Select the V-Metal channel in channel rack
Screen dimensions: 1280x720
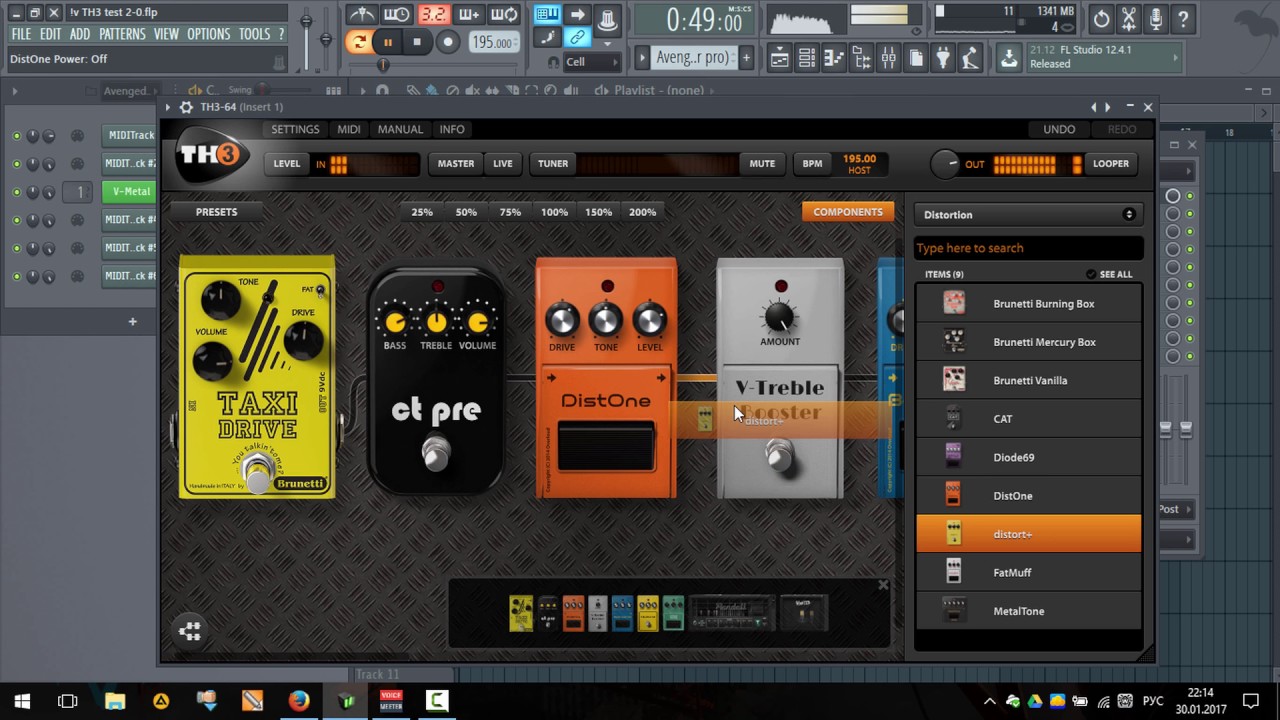coord(131,192)
